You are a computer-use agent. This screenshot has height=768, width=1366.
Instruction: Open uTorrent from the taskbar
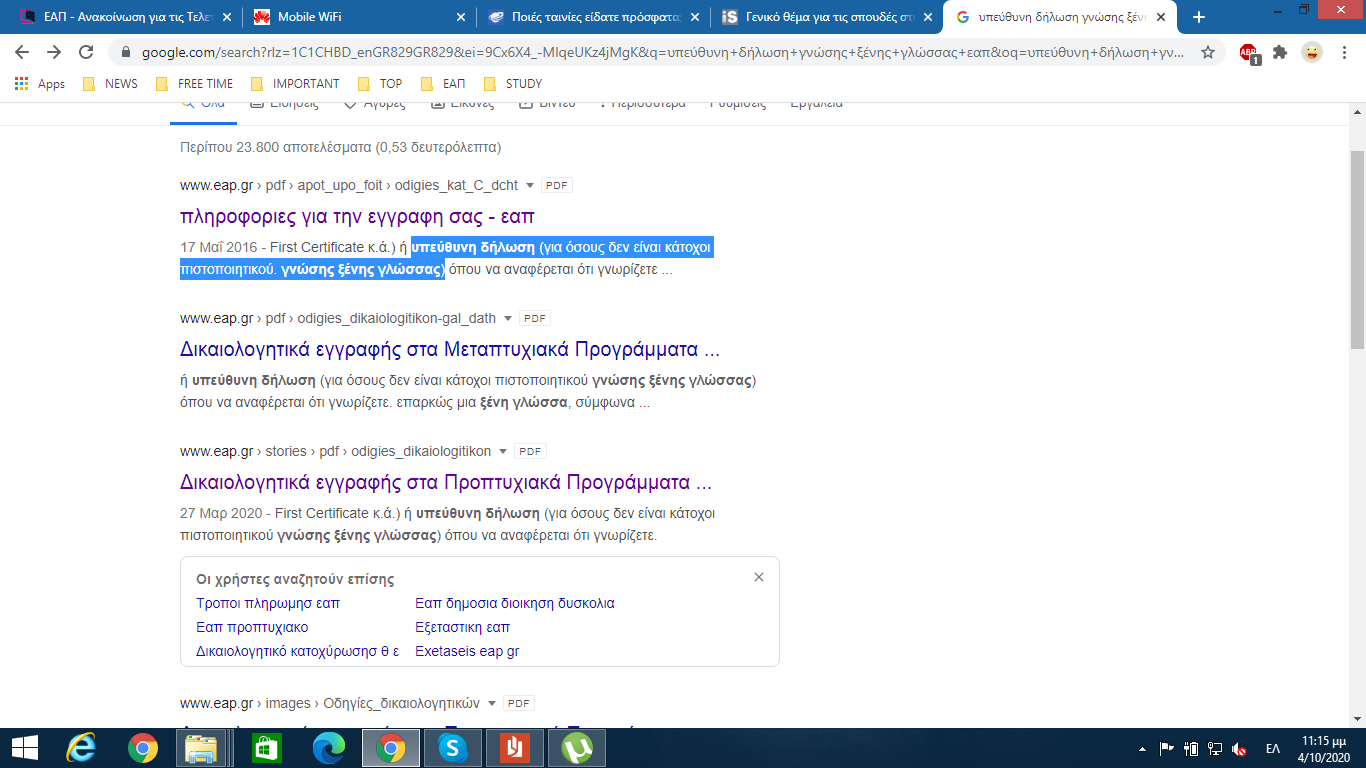pyautogui.click(x=577, y=748)
